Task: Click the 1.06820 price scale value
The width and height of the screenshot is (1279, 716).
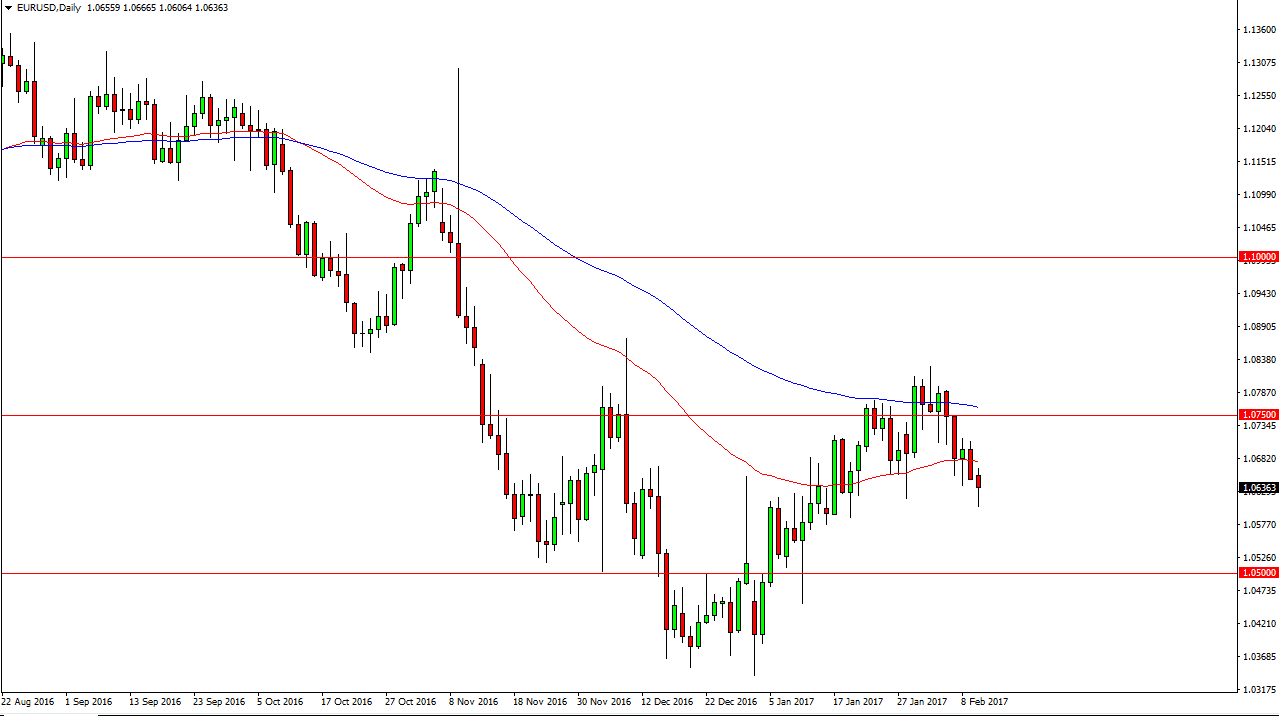Action: [x=1258, y=459]
